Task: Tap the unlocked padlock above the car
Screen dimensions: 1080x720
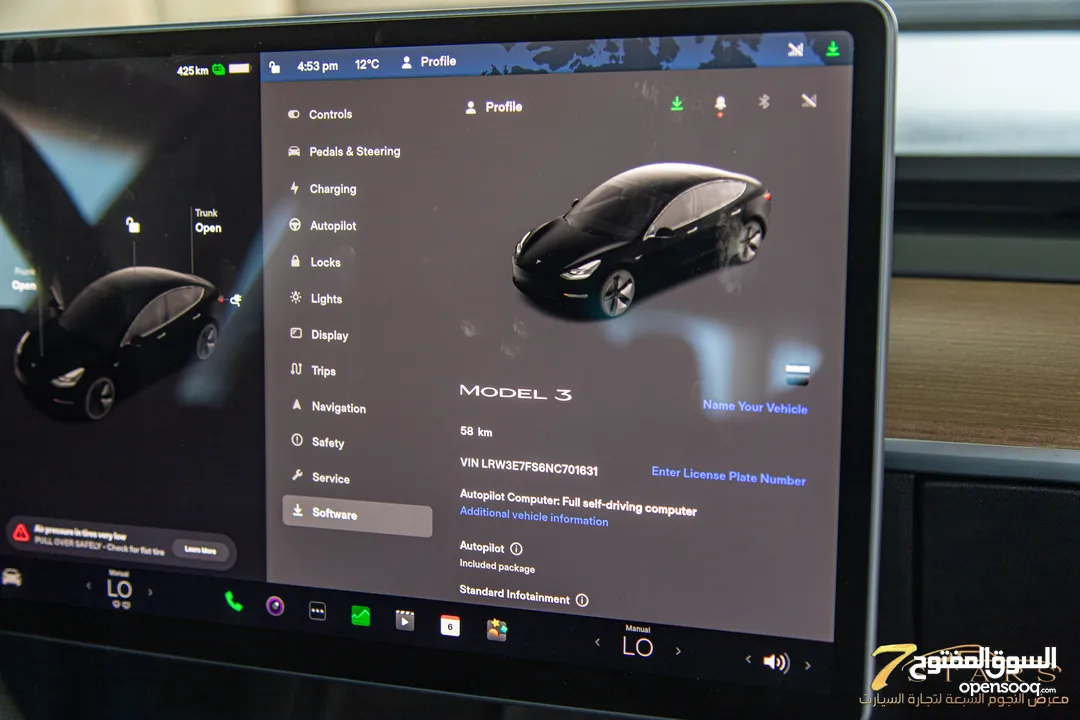Action: point(133,225)
